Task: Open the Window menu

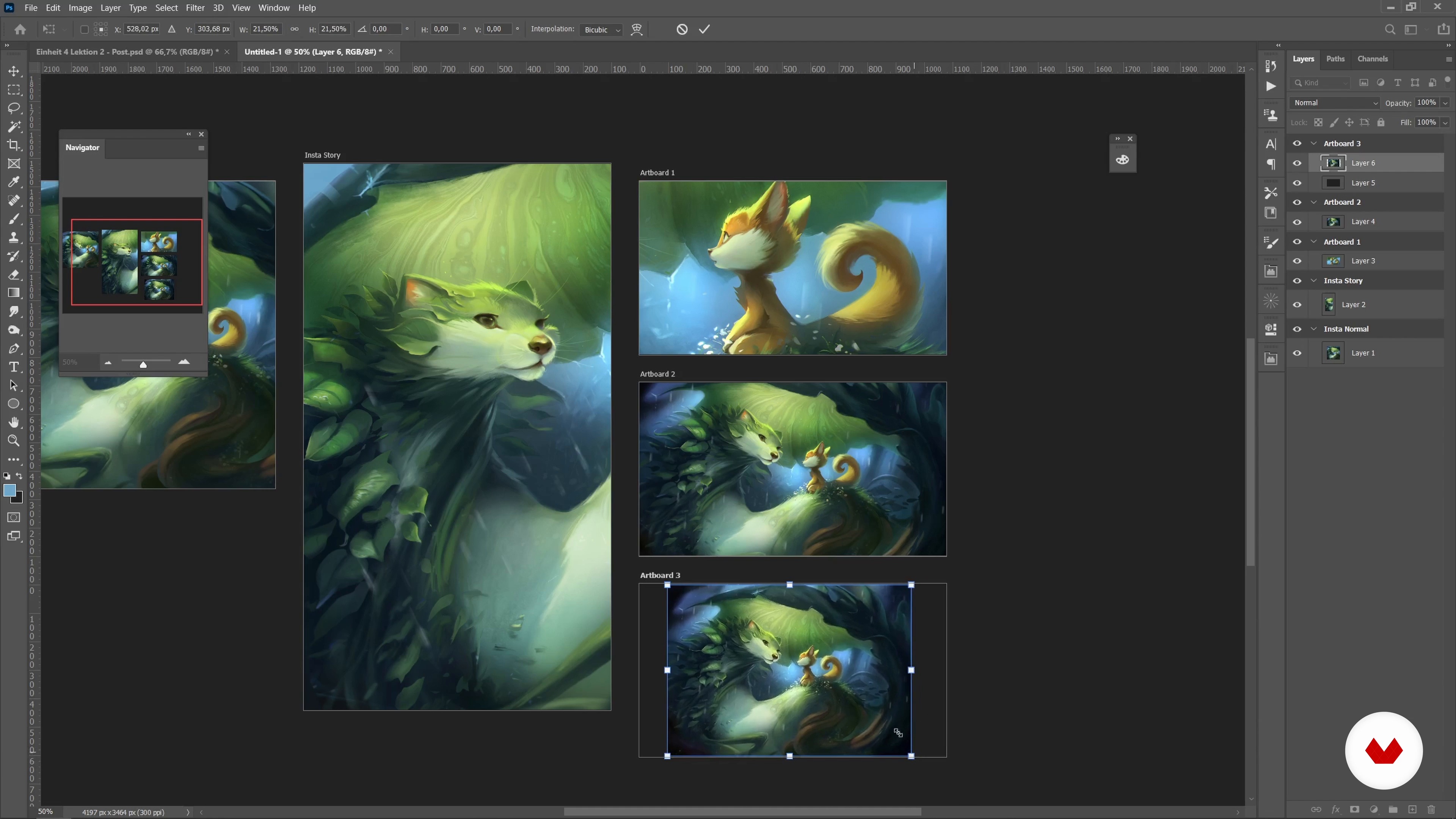Action: pos(273,8)
